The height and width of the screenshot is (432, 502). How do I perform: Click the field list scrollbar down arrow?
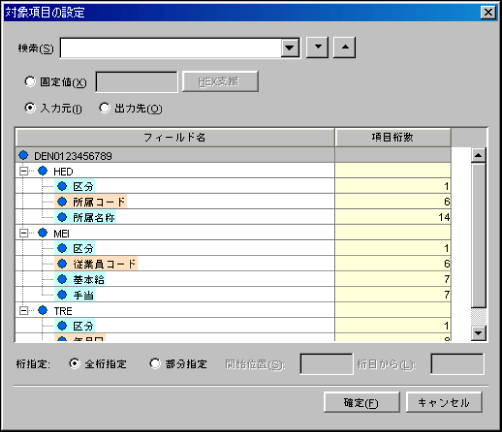point(478,333)
